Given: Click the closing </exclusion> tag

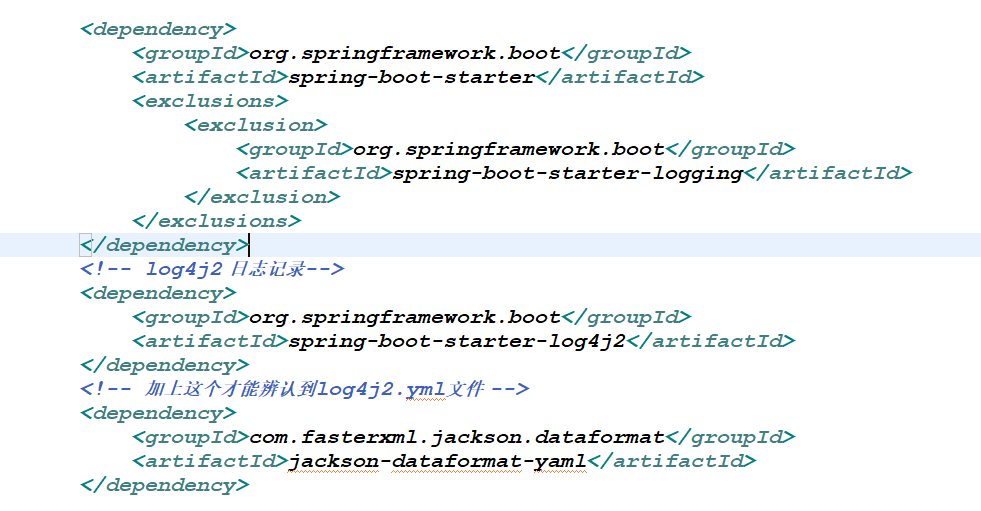Looking at the screenshot, I should (262, 198).
